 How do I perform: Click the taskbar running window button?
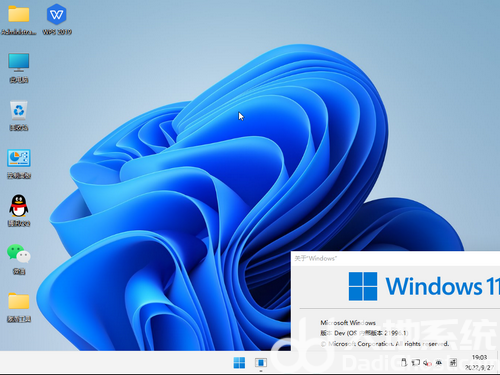point(261,363)
